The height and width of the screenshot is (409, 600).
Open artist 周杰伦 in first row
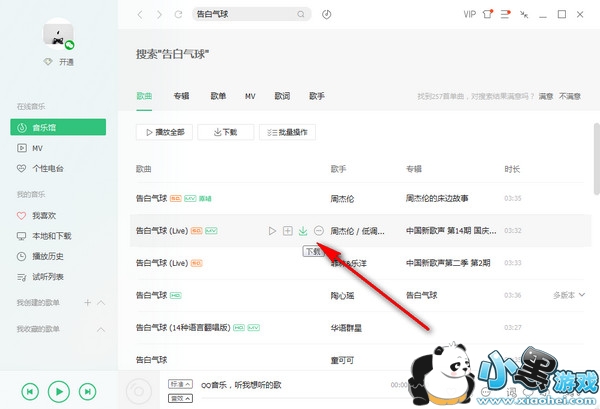(x=342, y=199)
